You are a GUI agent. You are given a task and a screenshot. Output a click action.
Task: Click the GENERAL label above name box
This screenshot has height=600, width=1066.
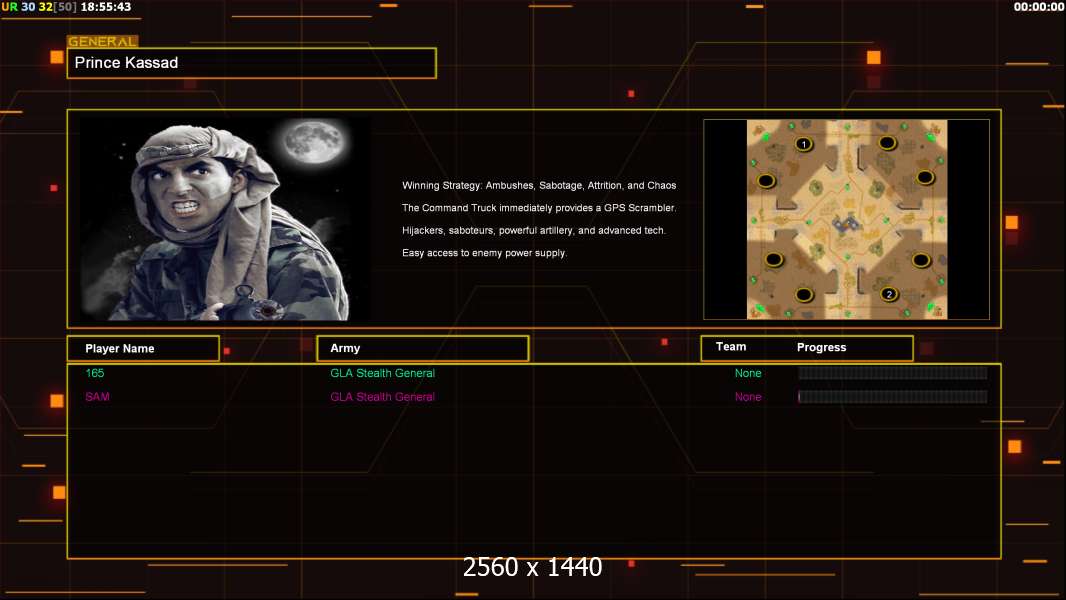pyautogui.click(x=103, y=41)
